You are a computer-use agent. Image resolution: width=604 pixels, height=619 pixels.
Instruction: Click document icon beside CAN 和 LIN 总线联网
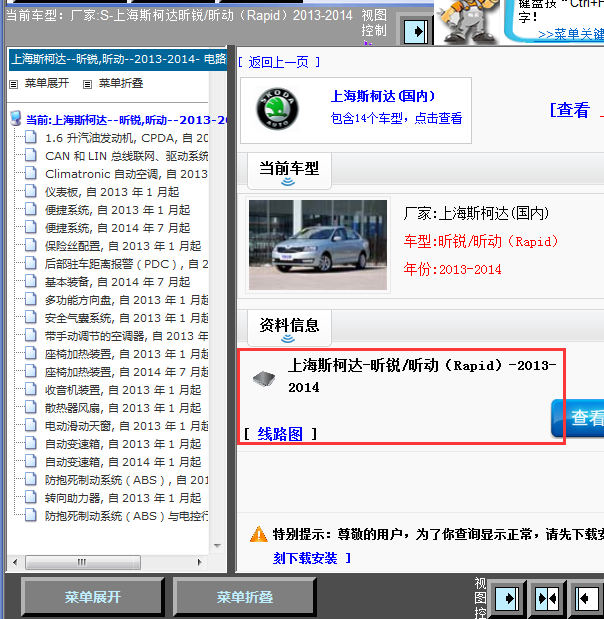30,155
